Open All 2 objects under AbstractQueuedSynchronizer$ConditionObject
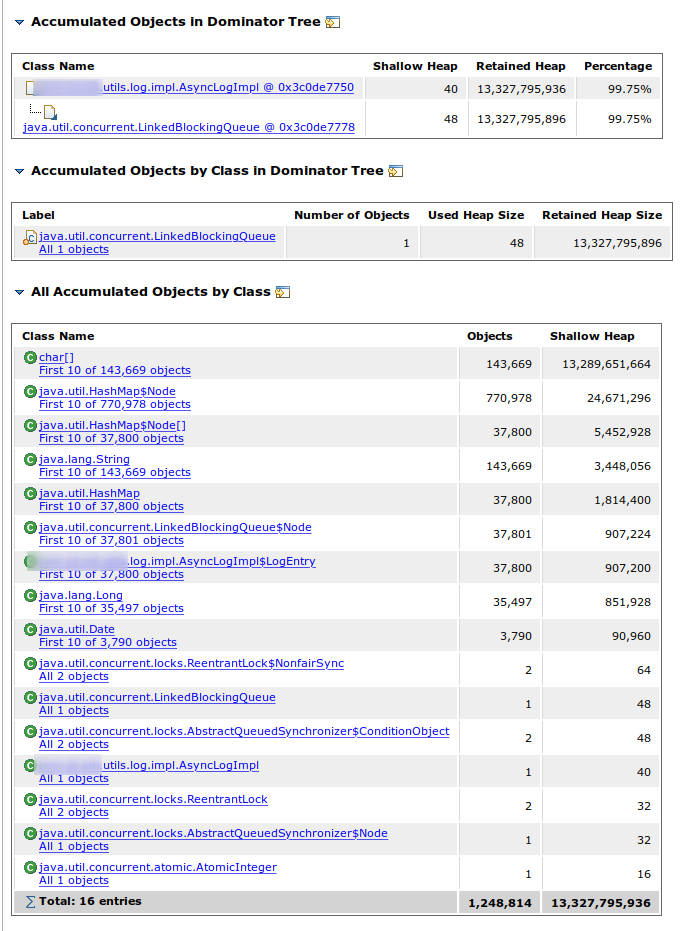The image size is (692, 931). click(74, 744)
